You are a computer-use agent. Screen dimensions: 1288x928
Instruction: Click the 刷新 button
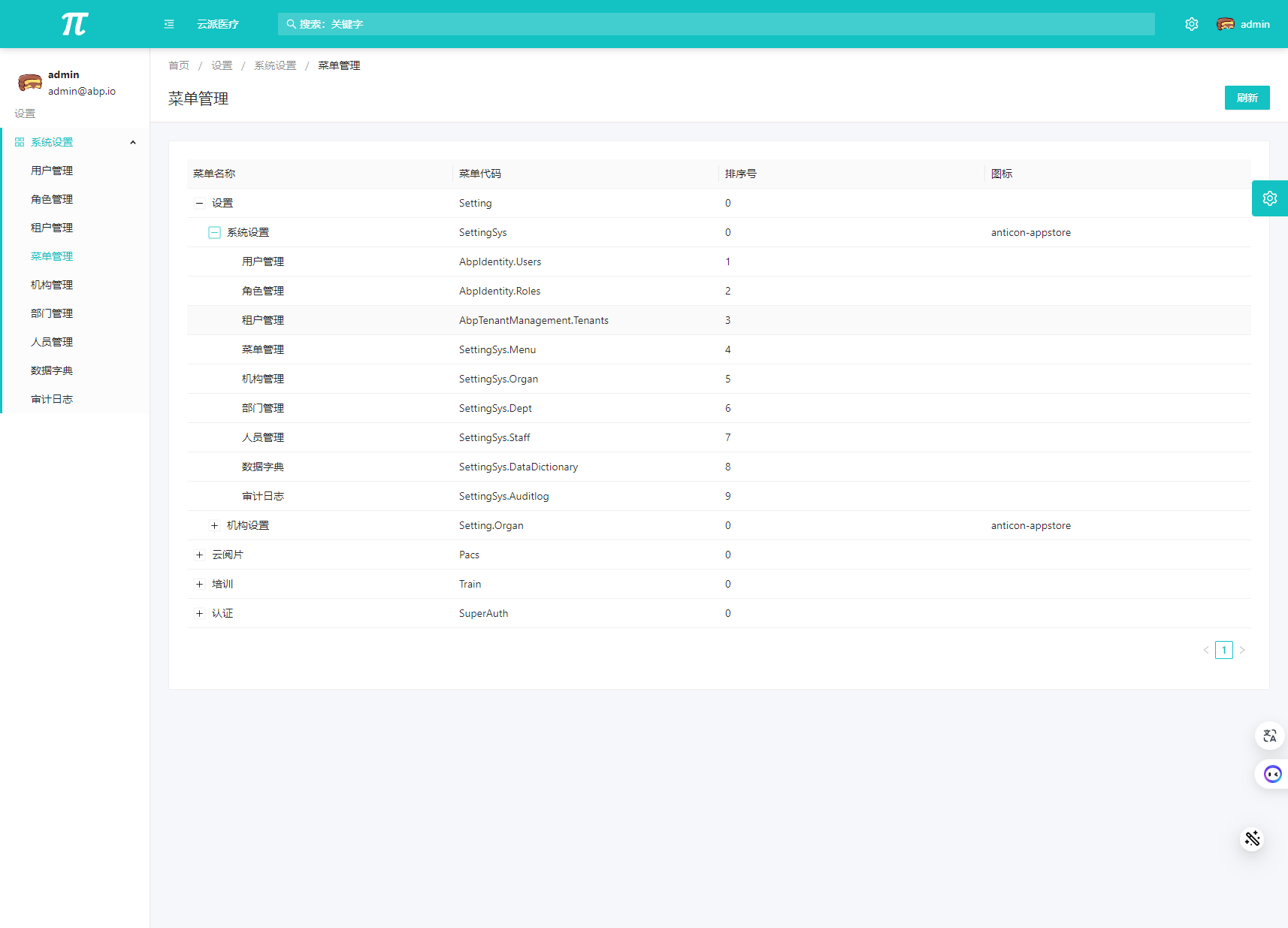(1247, 98)
